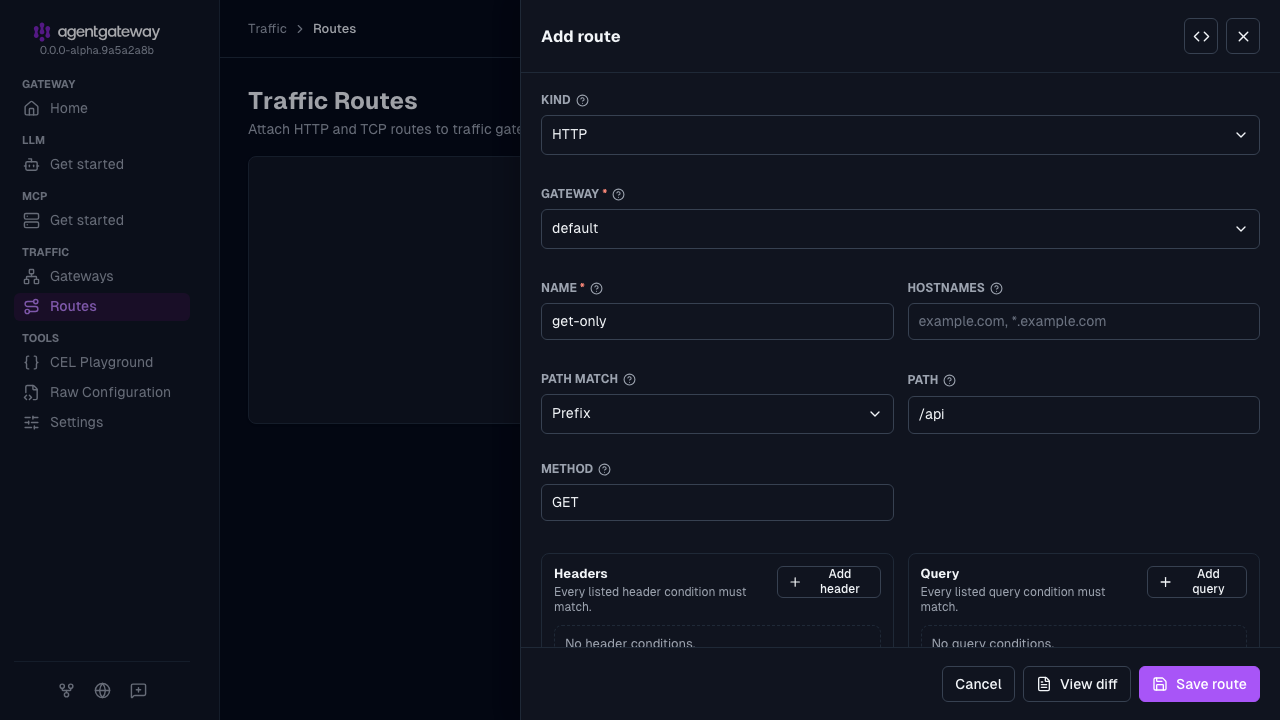Open the PATH MATCH dropdown showing Prefix
The image size is (1280, 720).
[717, 414]
